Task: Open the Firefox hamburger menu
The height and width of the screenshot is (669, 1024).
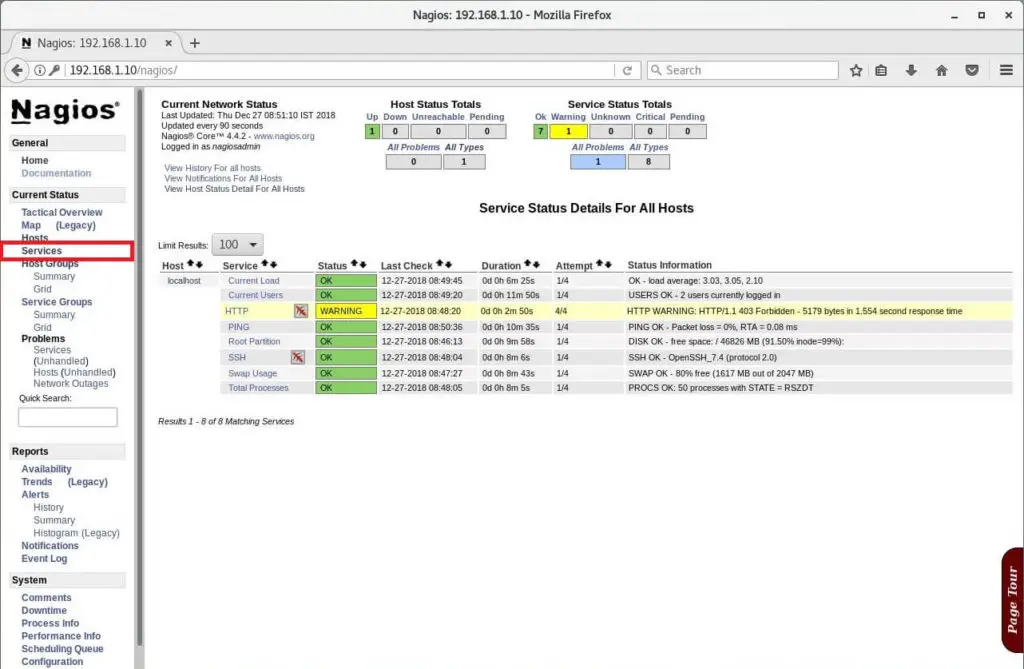Action: pos(1006,70)
